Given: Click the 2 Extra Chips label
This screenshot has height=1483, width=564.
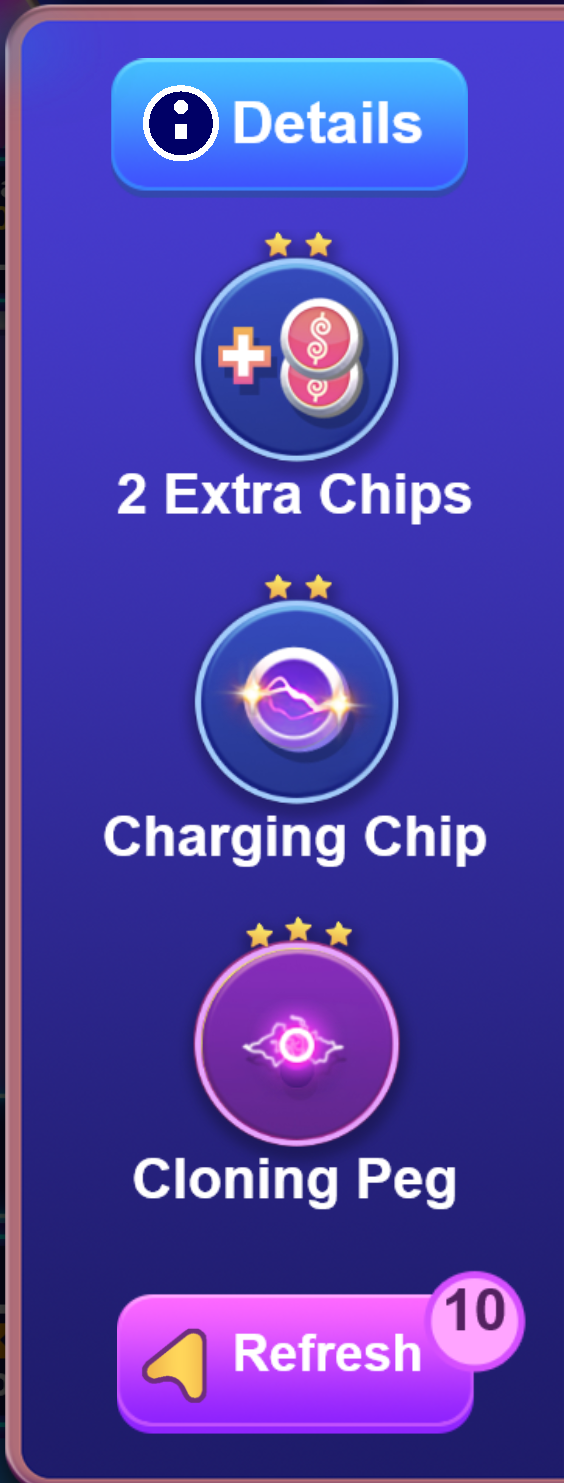Looking at the screenshot, I should pyautogui.click(x=294, y=495).
